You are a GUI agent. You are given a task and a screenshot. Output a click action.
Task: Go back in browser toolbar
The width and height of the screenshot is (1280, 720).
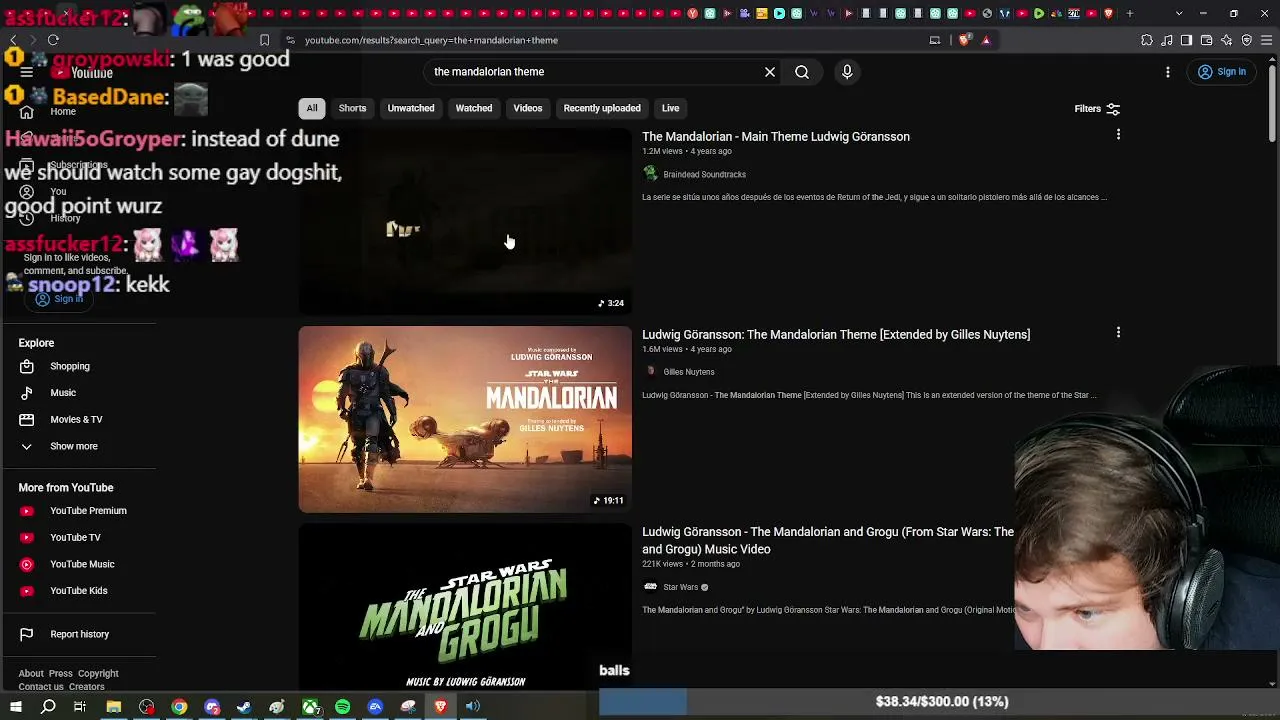(13, 40)
